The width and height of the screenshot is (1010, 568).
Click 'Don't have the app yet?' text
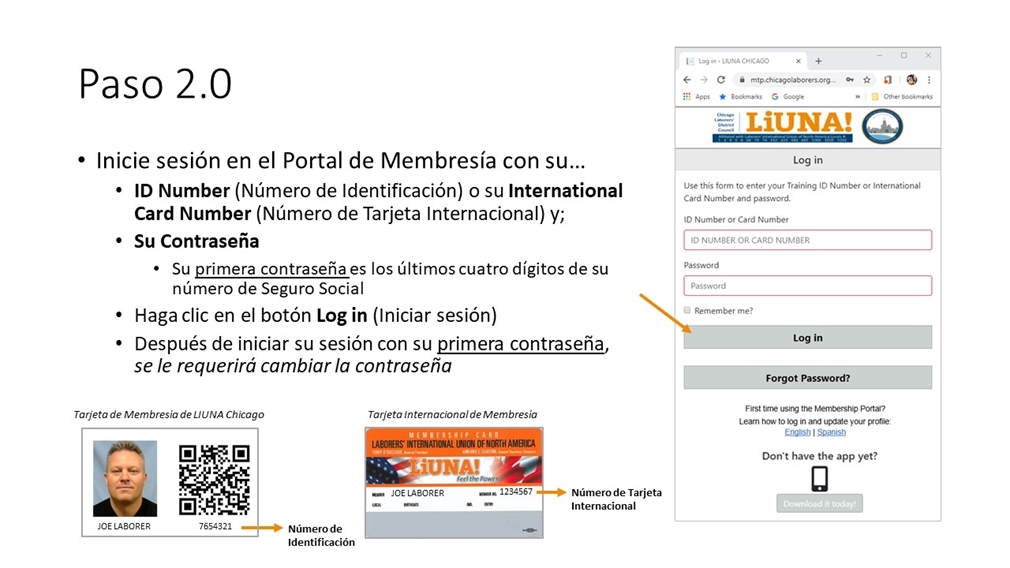pos(819,456)
